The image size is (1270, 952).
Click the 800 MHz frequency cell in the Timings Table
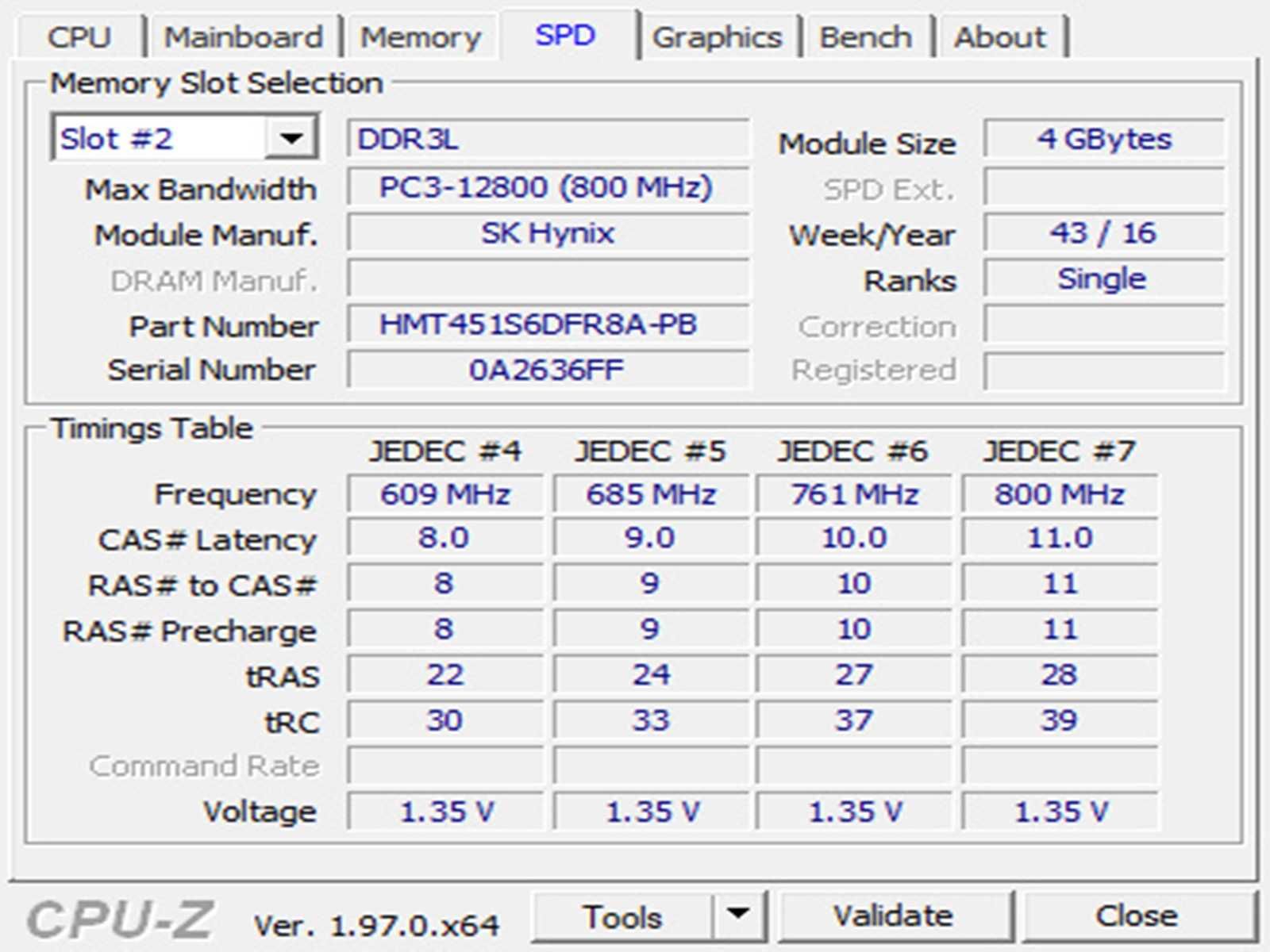point(1060,494)
